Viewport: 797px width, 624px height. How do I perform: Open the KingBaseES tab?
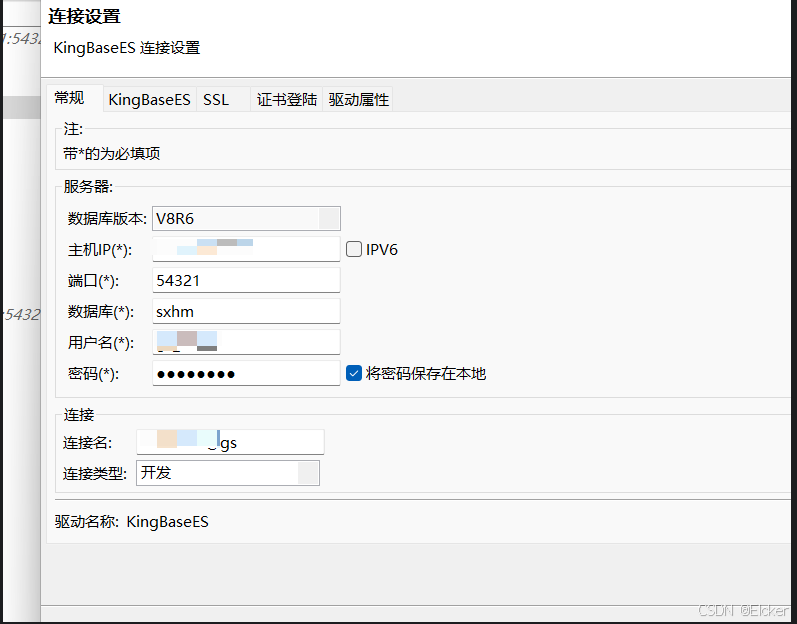point(149,99)
